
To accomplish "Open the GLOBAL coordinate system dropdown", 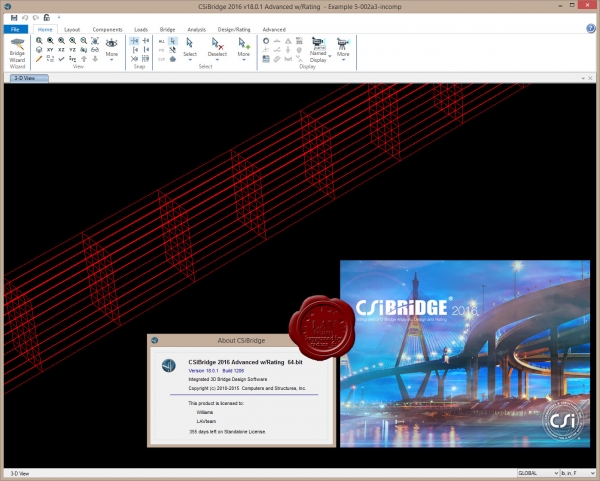I will pyautogui.click(x=538, y=473).
